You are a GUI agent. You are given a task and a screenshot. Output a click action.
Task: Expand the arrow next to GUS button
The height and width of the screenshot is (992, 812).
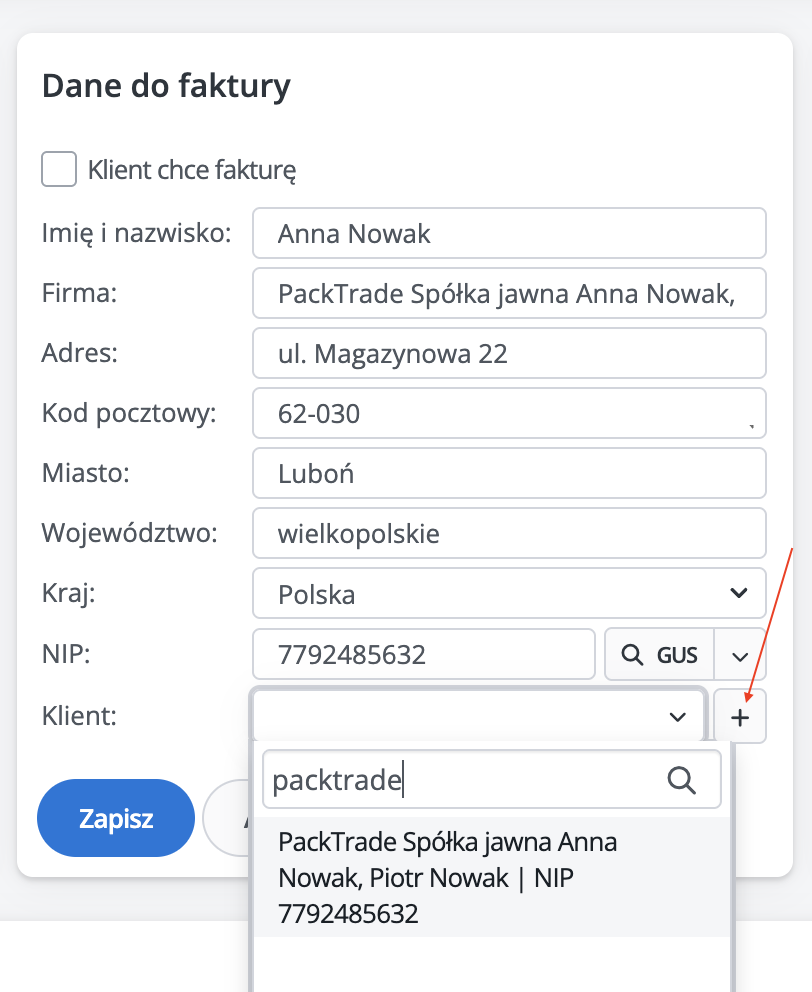[x=740, y=656]
